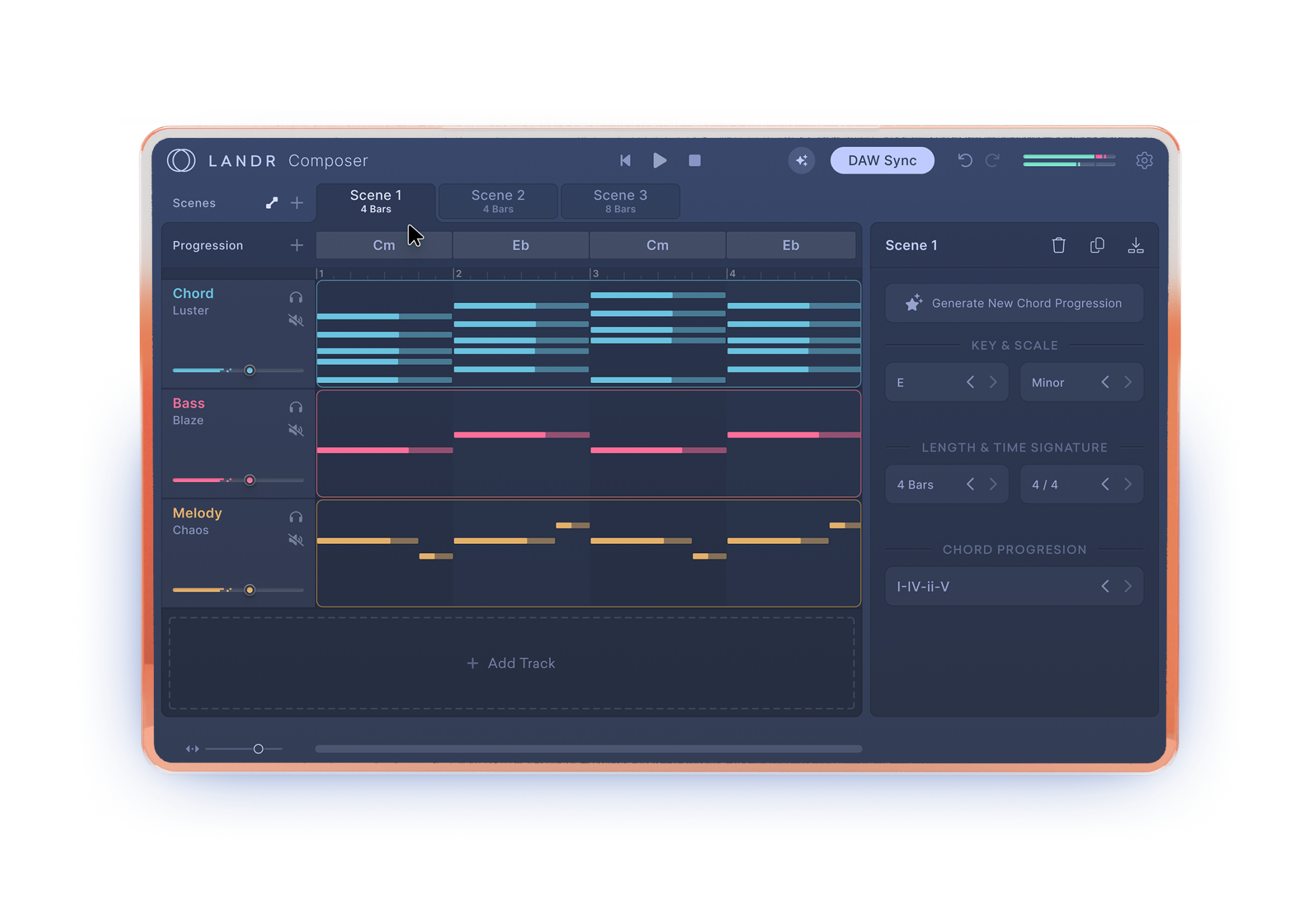Open settings gear icon
Image resolution: width=1316 pixels, height=899 pixels.
click(x=1144, y=160)
